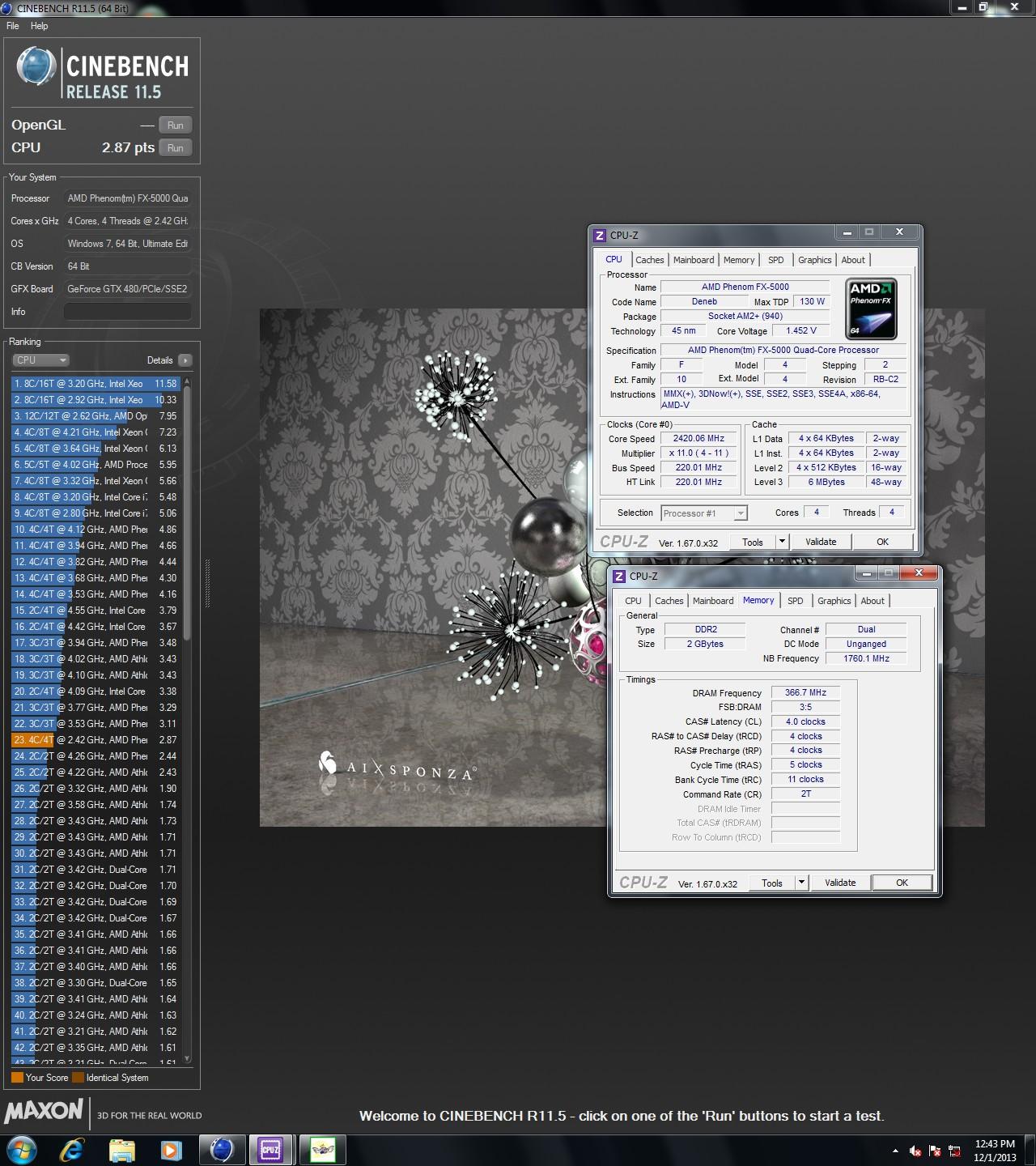Select highlighted ranking row 23 scoring 2.87
This screenshot has width=1036, height=1166.
point(96,740)
